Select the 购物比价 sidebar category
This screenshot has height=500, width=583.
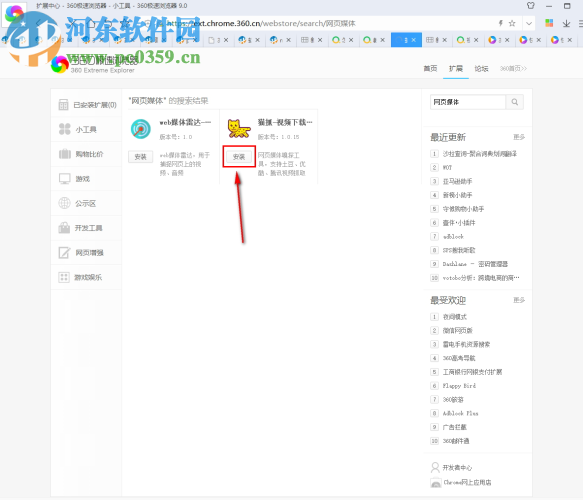[86, 154]
